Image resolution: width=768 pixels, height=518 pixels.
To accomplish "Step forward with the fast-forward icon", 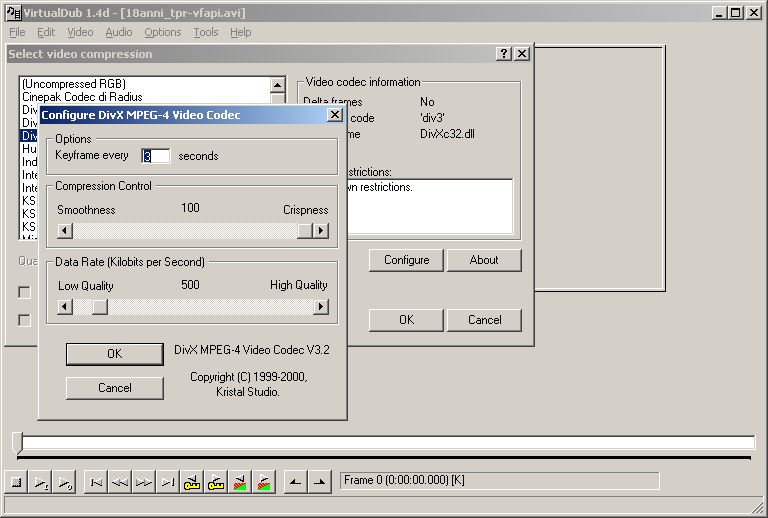I will click(144, 482).
